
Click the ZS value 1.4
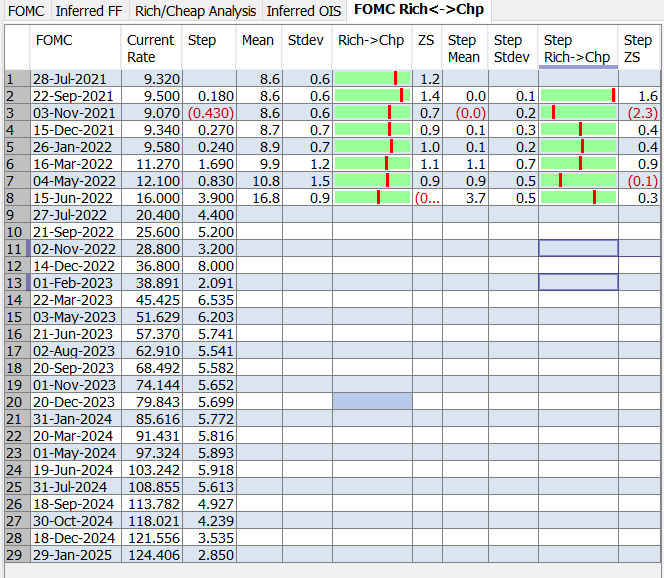click(x=427, y=96)
